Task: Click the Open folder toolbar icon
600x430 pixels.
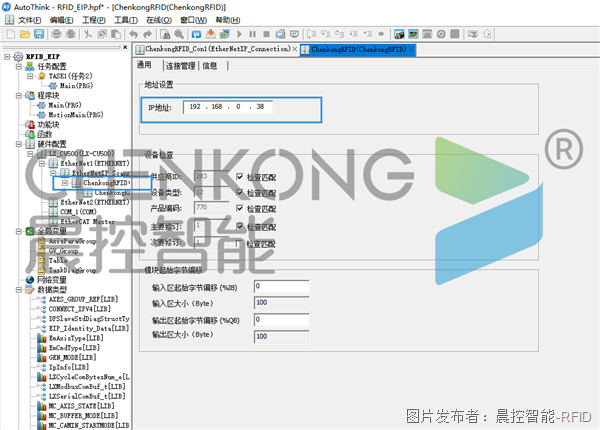Action: point(25,34)
